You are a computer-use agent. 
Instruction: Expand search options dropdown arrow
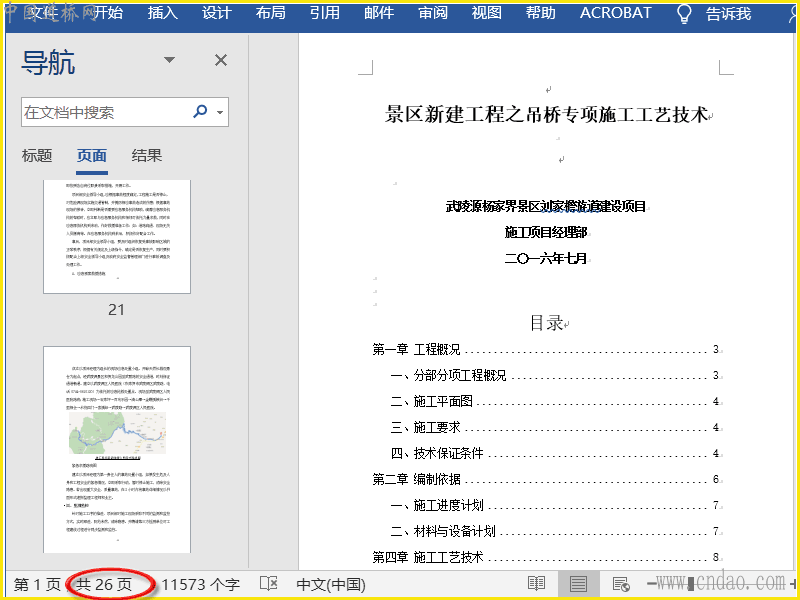pos(220,112)
